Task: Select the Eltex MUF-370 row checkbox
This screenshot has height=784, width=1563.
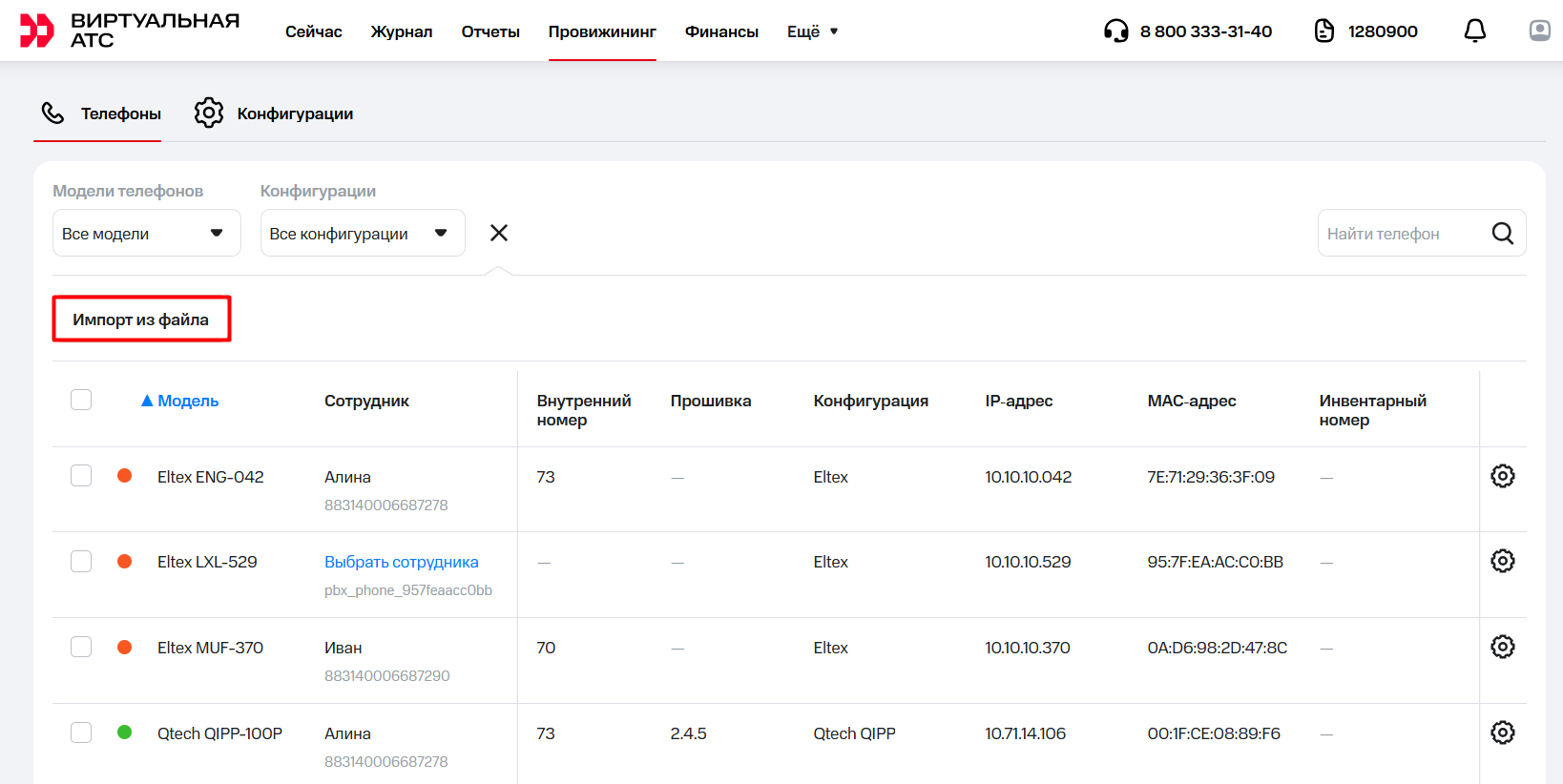Action: pyautogui.click(x=81, y=647)
